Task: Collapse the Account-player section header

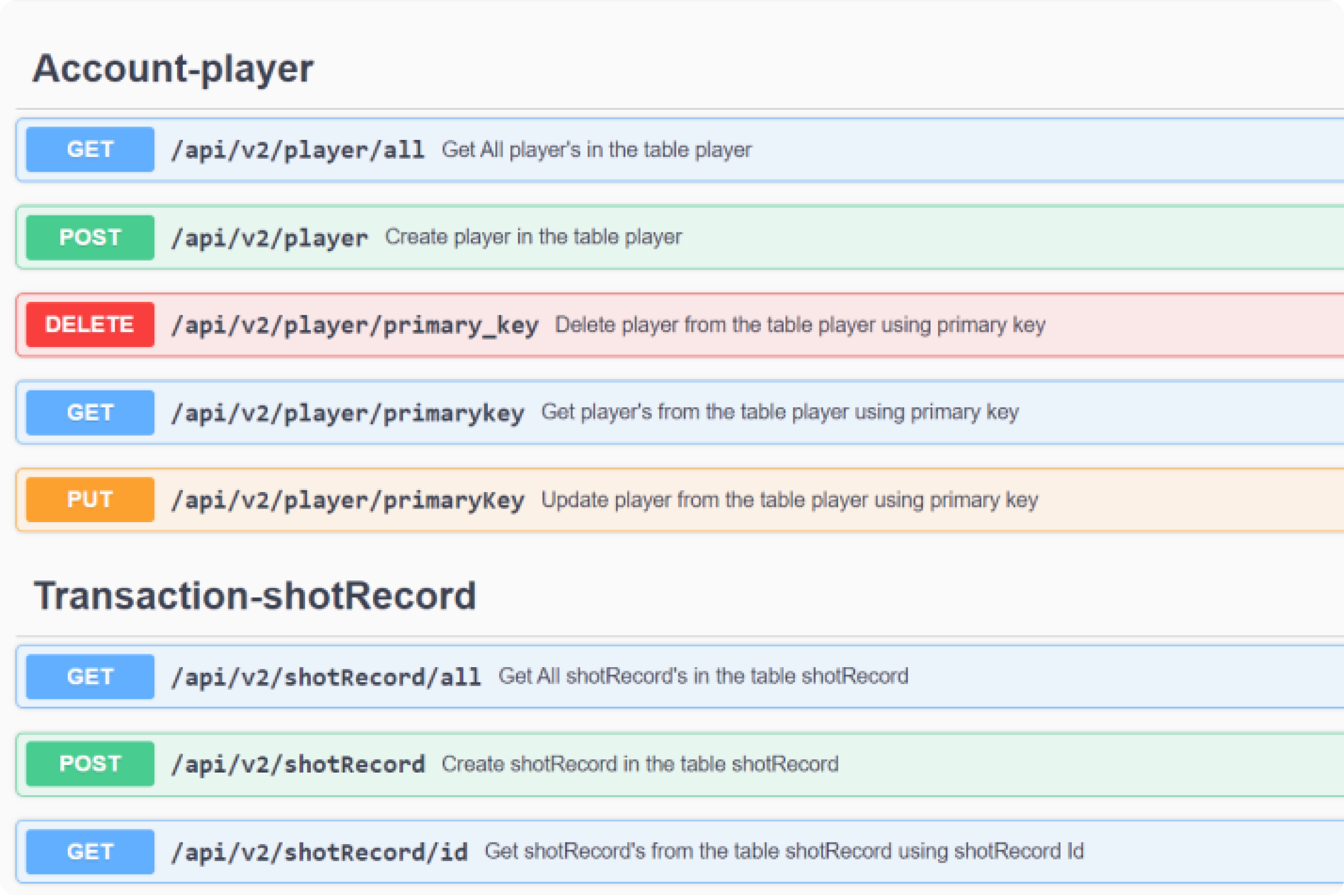Action: point(173,68)
